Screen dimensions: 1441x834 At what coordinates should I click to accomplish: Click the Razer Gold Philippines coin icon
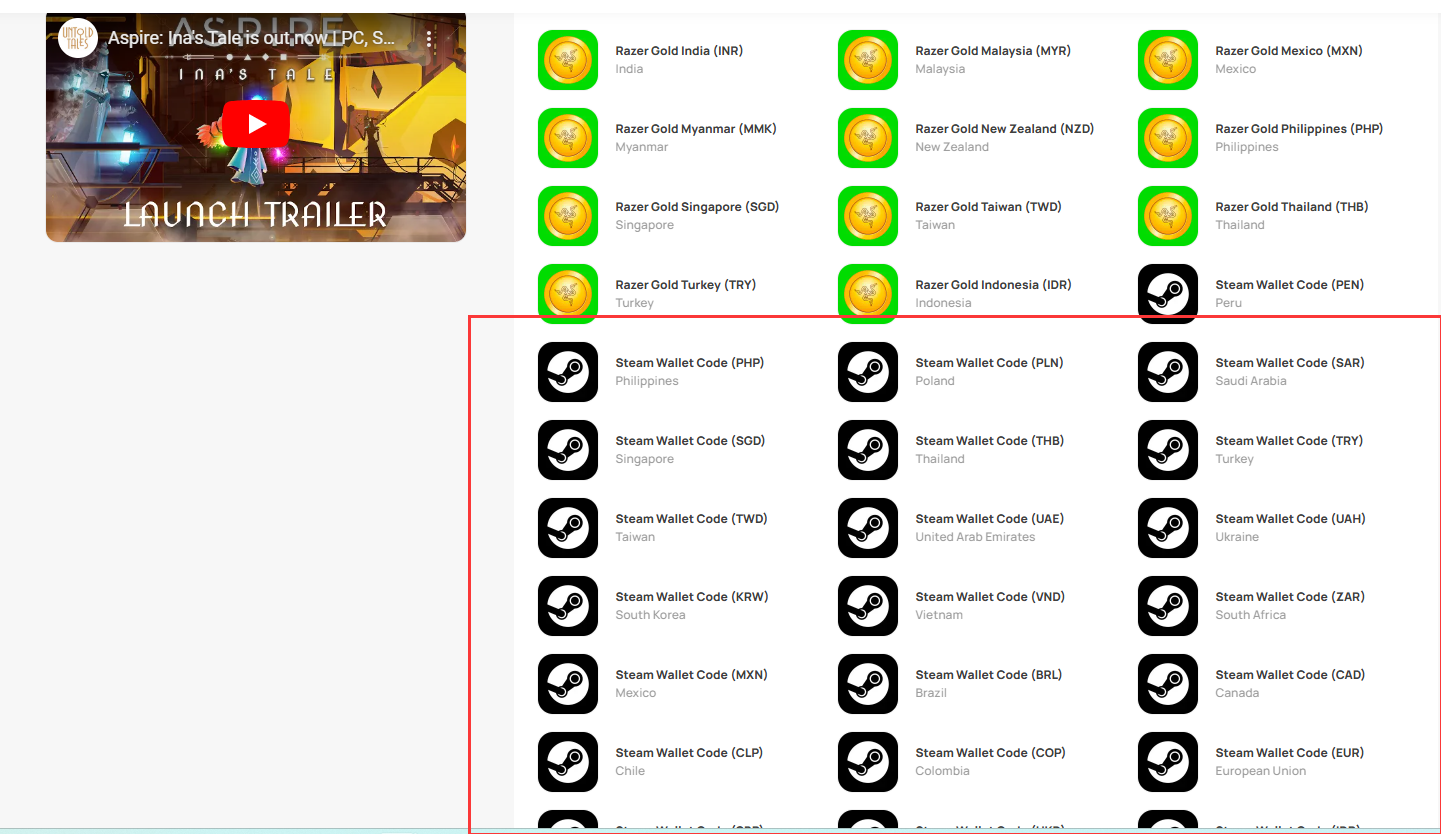tap(1168, 138)
